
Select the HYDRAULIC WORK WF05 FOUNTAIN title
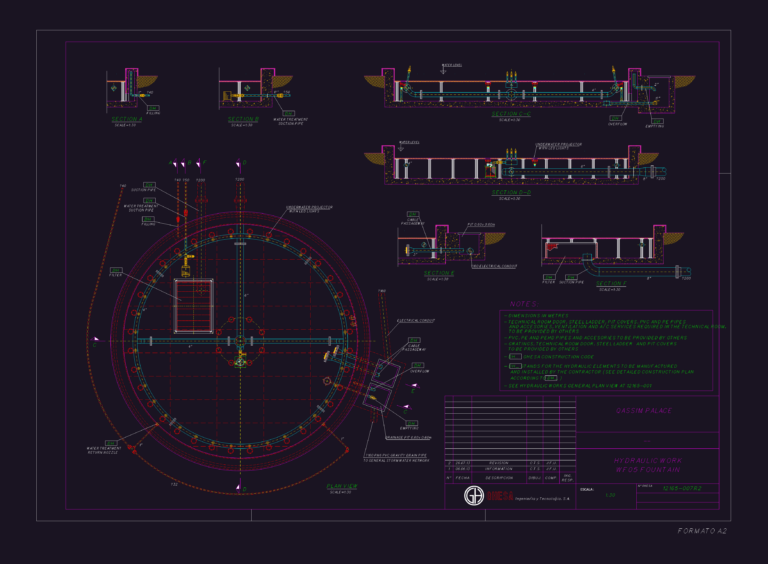coord(648,465)
